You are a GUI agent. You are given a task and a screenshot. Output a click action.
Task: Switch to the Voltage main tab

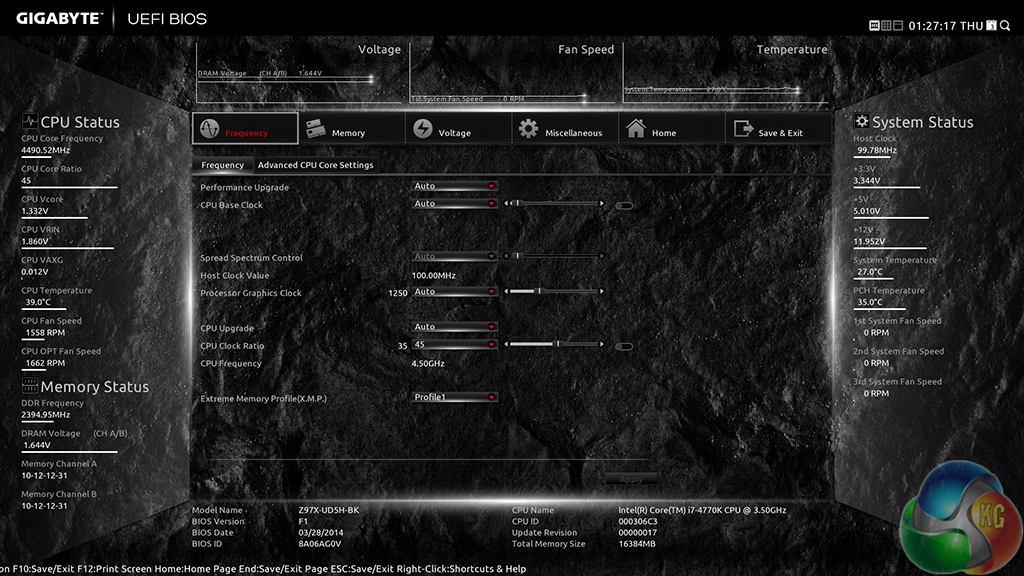pos(458,129)
